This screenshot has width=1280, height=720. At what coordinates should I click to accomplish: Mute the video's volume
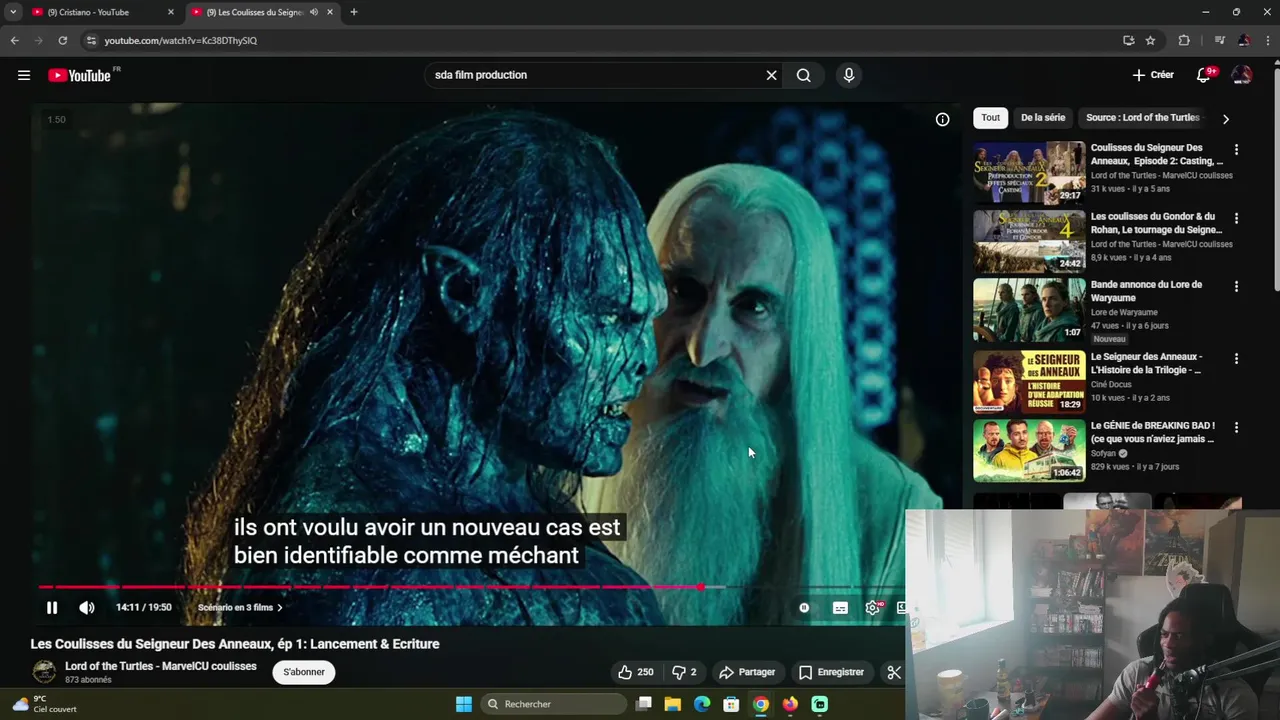pos(87,607)
